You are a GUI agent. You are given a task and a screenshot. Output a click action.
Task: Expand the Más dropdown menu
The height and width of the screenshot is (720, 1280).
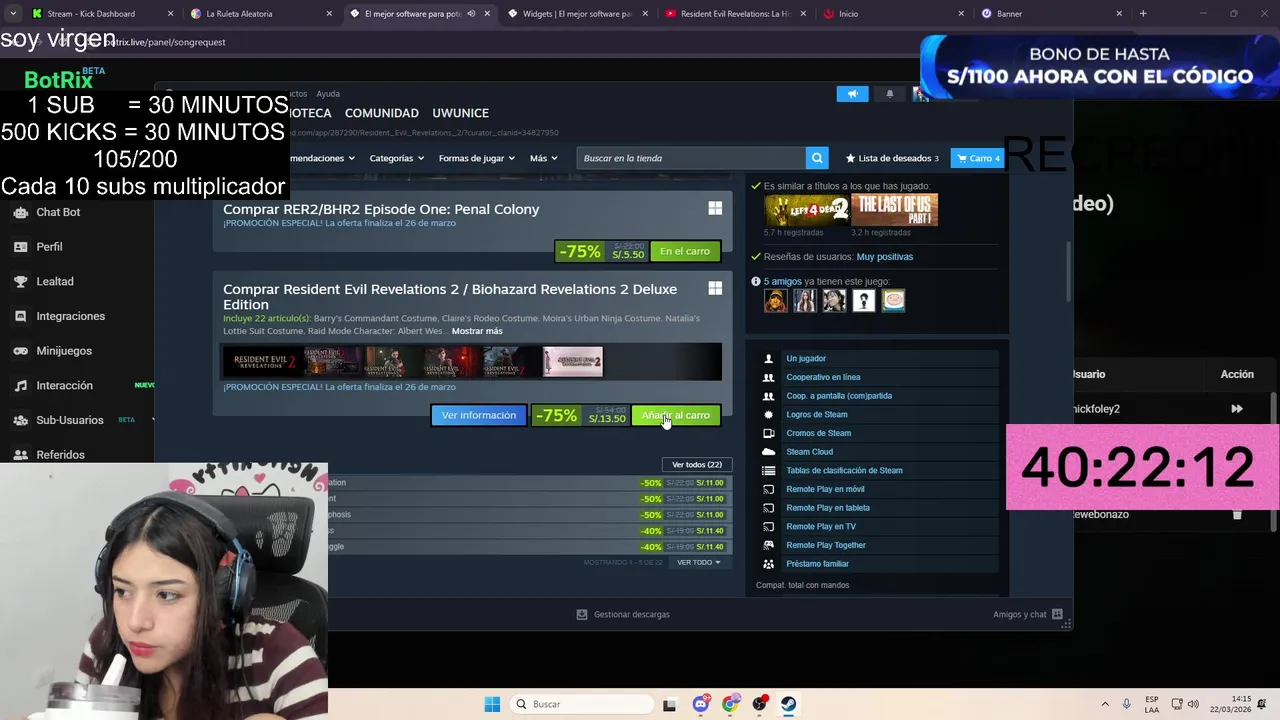click(543, 158)
